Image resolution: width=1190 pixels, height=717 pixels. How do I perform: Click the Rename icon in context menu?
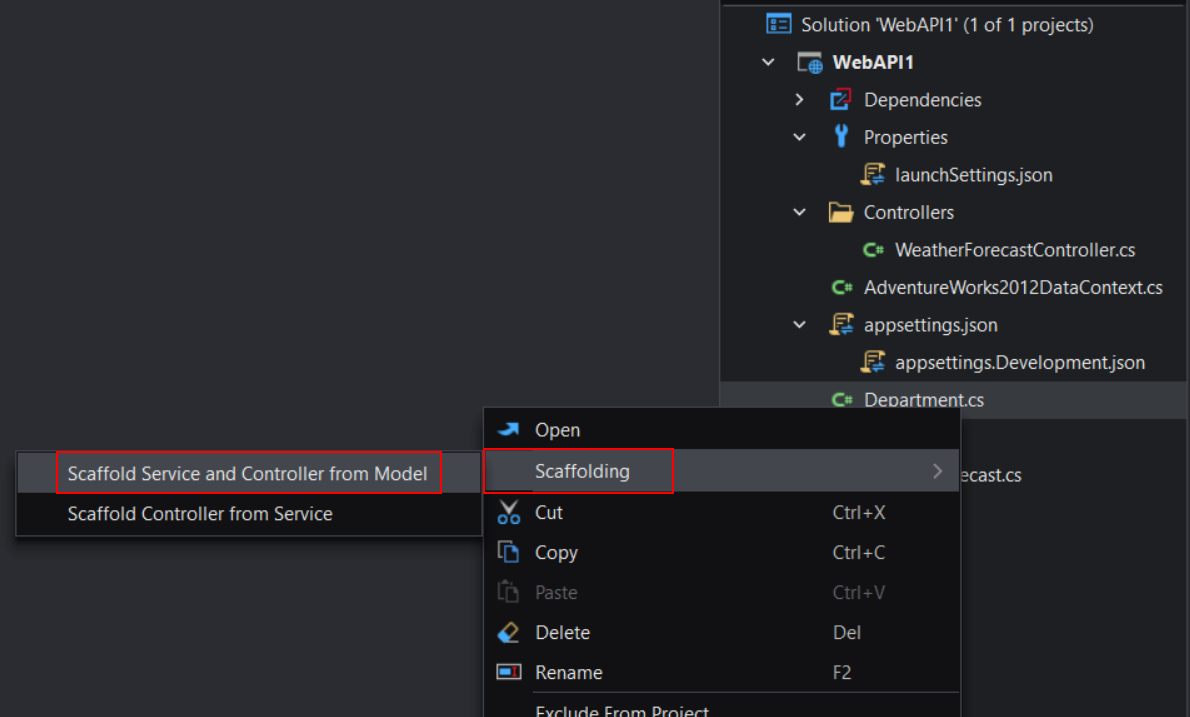tap(509, 673)
